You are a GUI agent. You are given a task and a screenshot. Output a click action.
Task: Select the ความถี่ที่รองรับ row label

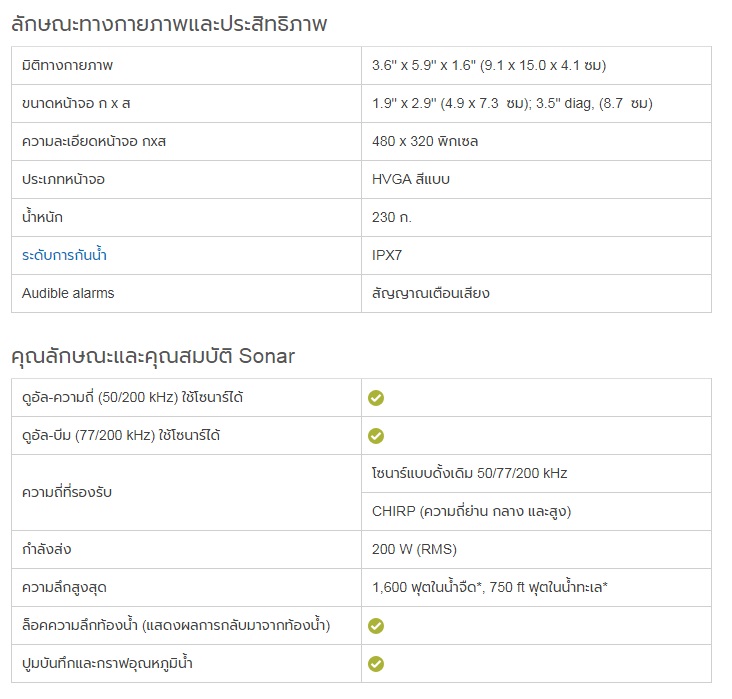coord(67,492)
